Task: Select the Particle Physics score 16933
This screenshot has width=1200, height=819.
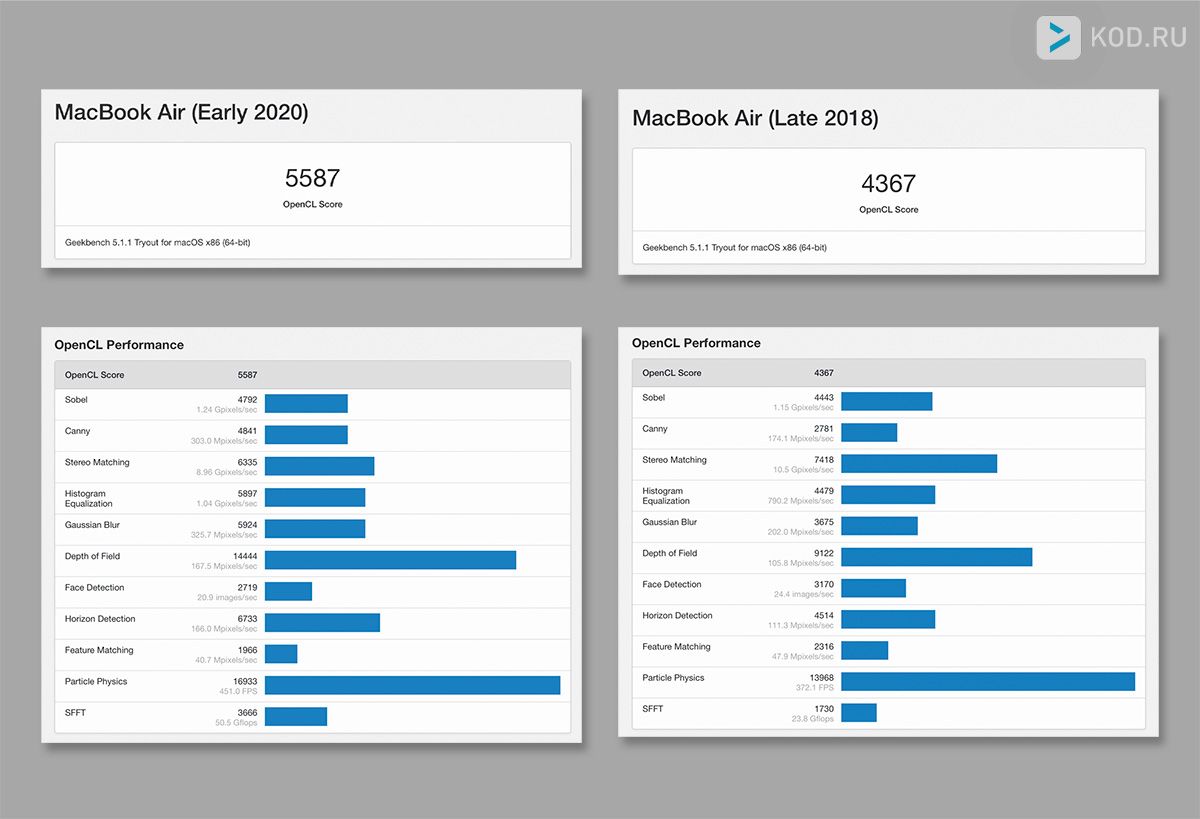Action: [x=244, y=682]
